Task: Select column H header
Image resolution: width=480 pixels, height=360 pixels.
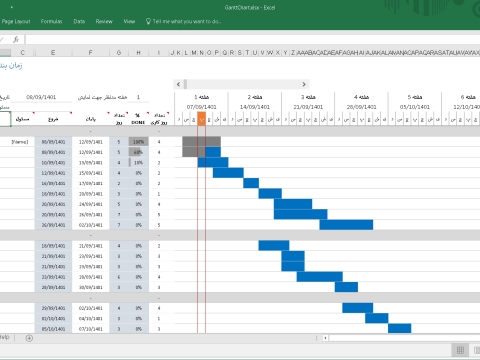Action: coord(138,53)
